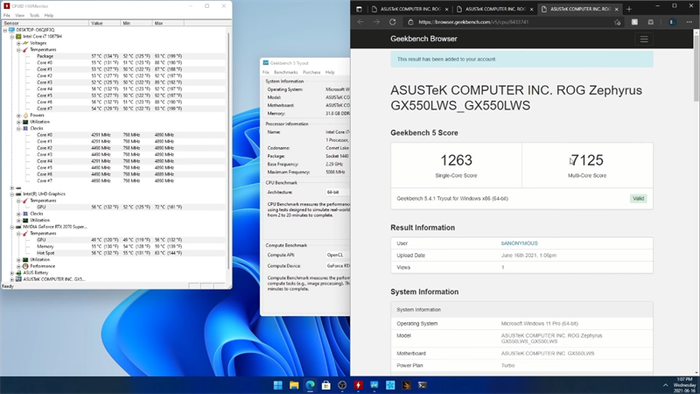Open the OpenCL Compute API dropdown

point(338,255)
